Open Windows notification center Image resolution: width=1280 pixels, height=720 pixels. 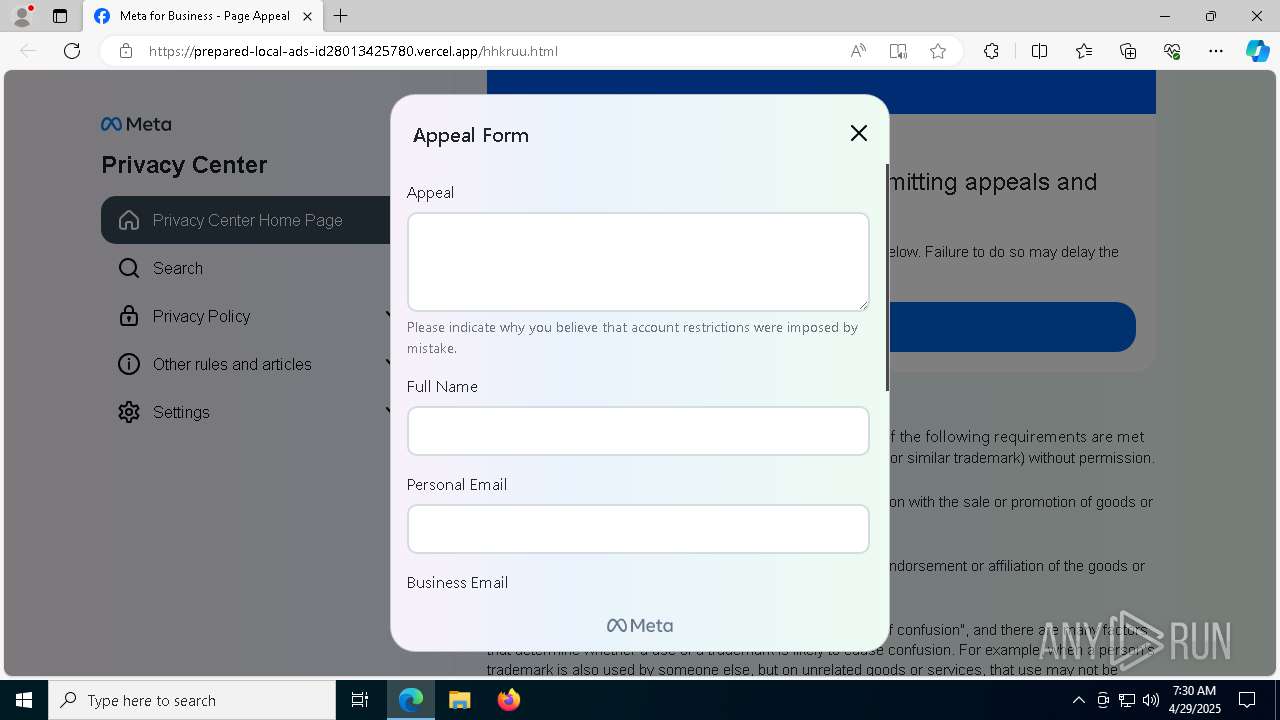click(x=1247, y=700)
